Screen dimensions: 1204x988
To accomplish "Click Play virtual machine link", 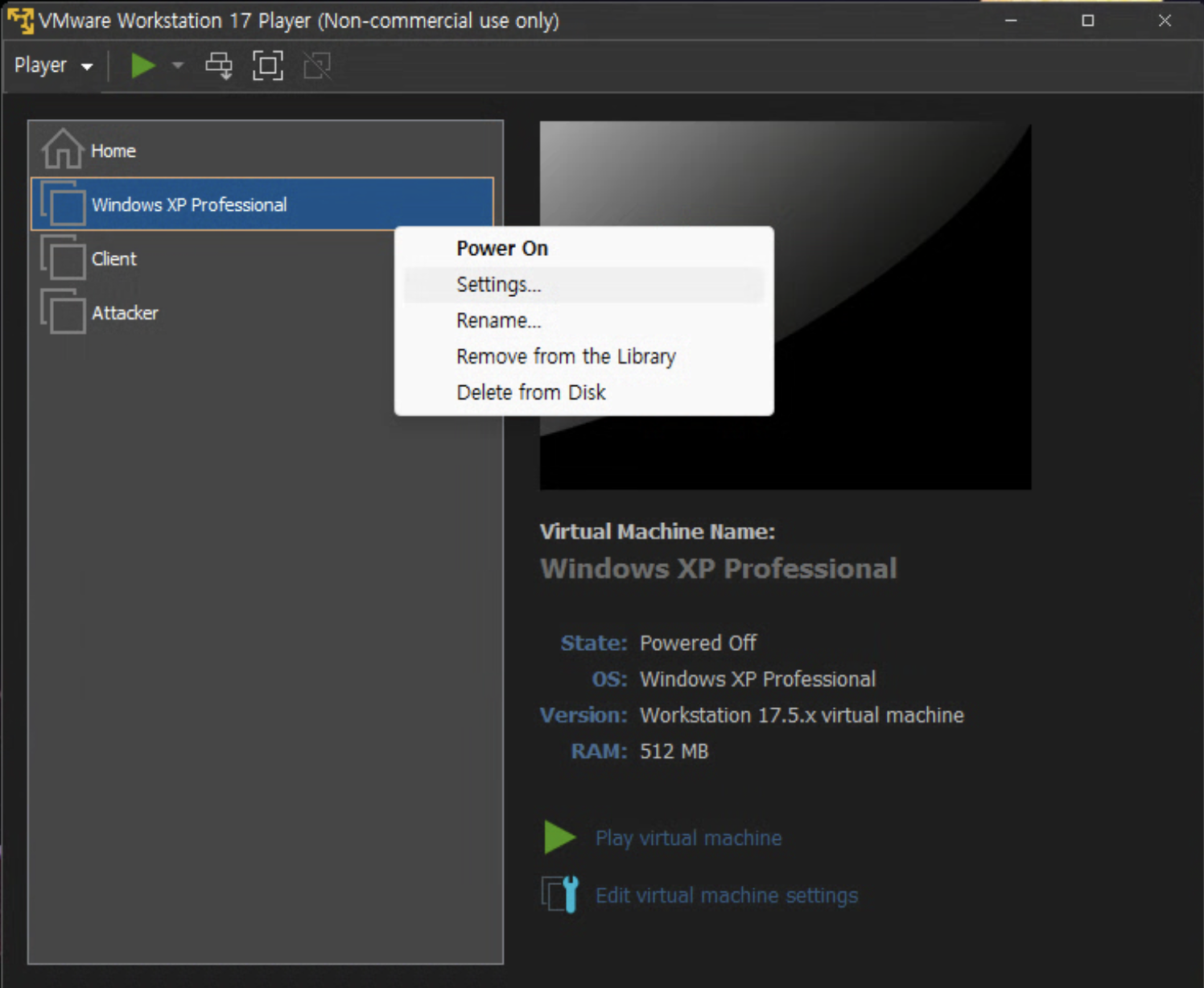I will click(x=688, y=838).
